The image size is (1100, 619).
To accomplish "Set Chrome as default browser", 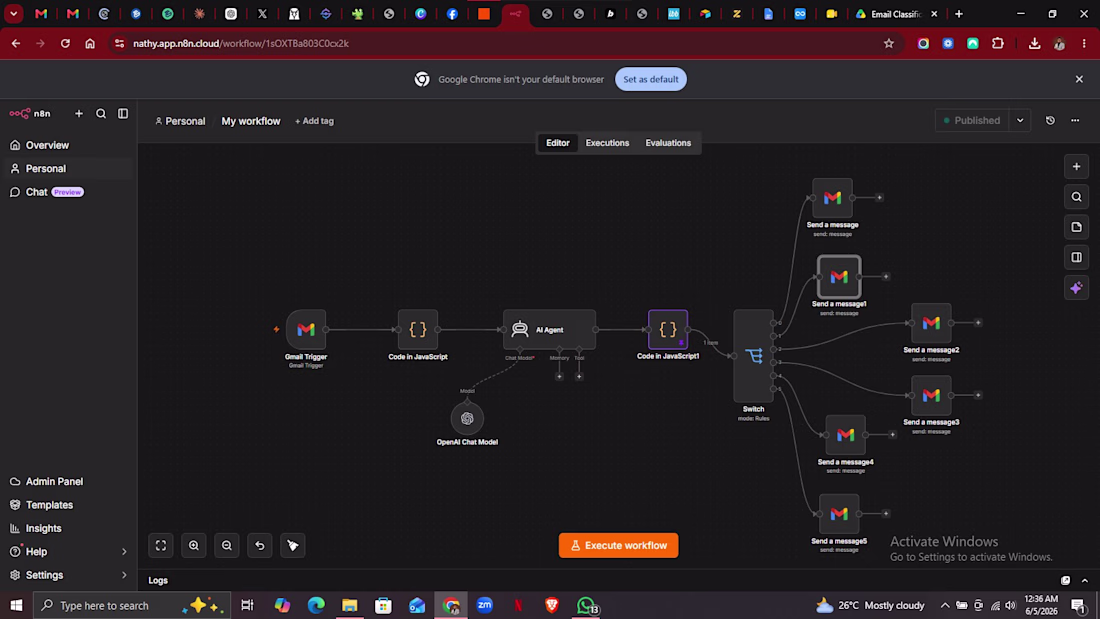I will tap(650, 79).
